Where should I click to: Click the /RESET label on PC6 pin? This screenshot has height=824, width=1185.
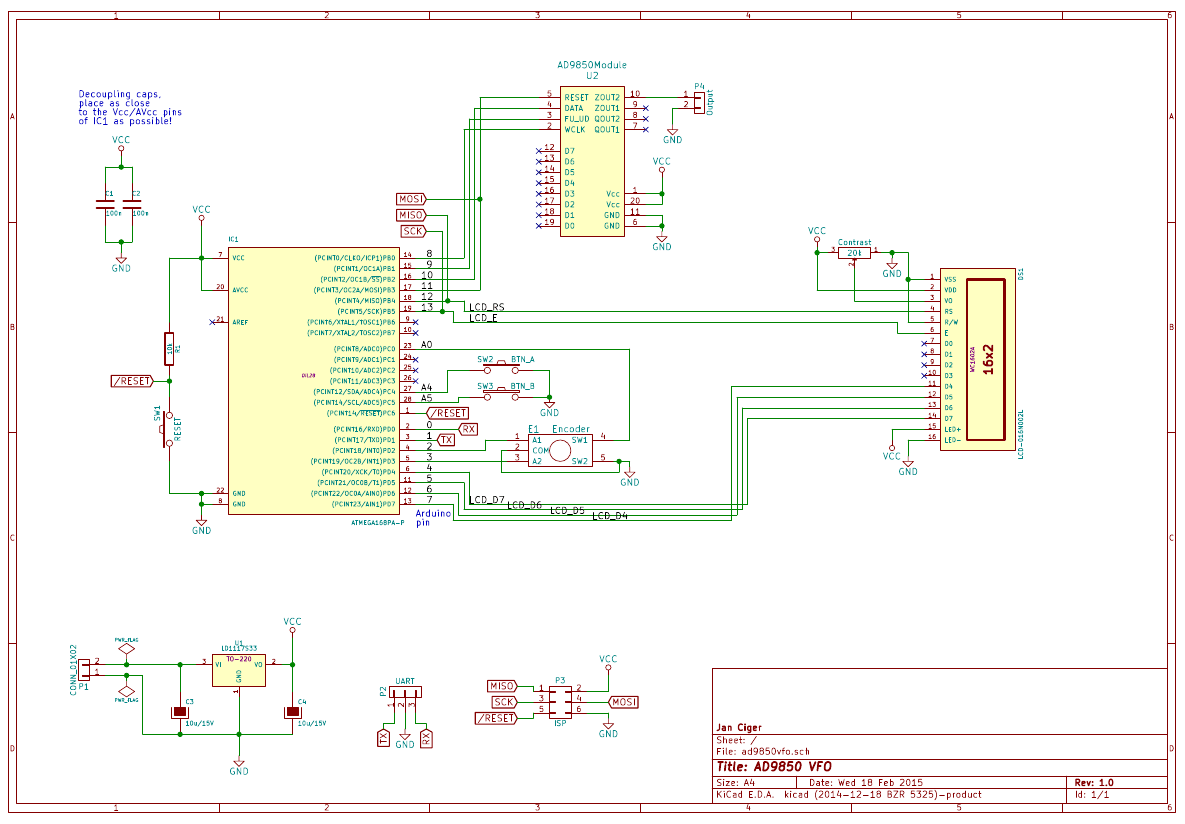[448, 413]
